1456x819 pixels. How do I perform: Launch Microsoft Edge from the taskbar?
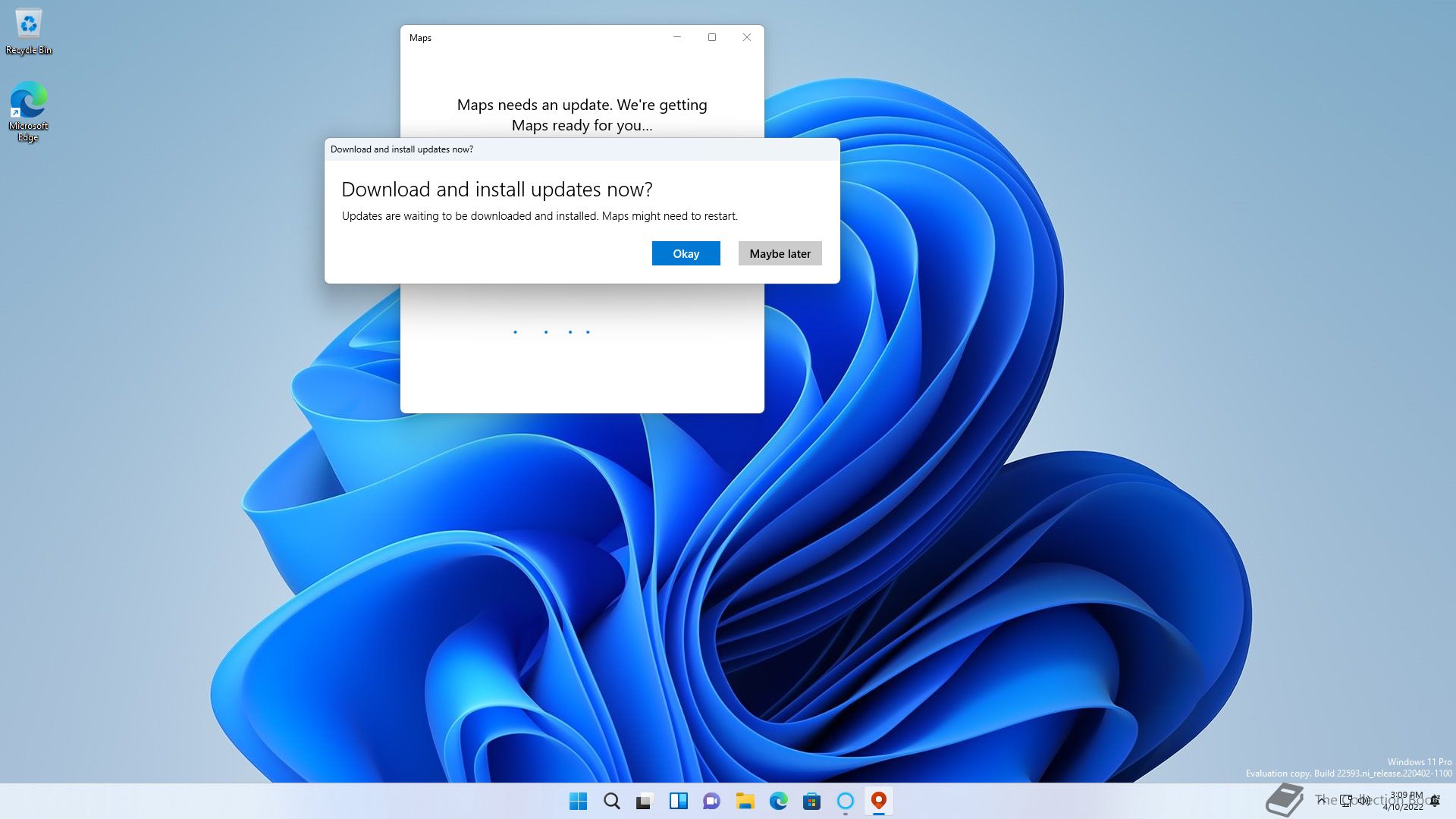coord(778,801)
